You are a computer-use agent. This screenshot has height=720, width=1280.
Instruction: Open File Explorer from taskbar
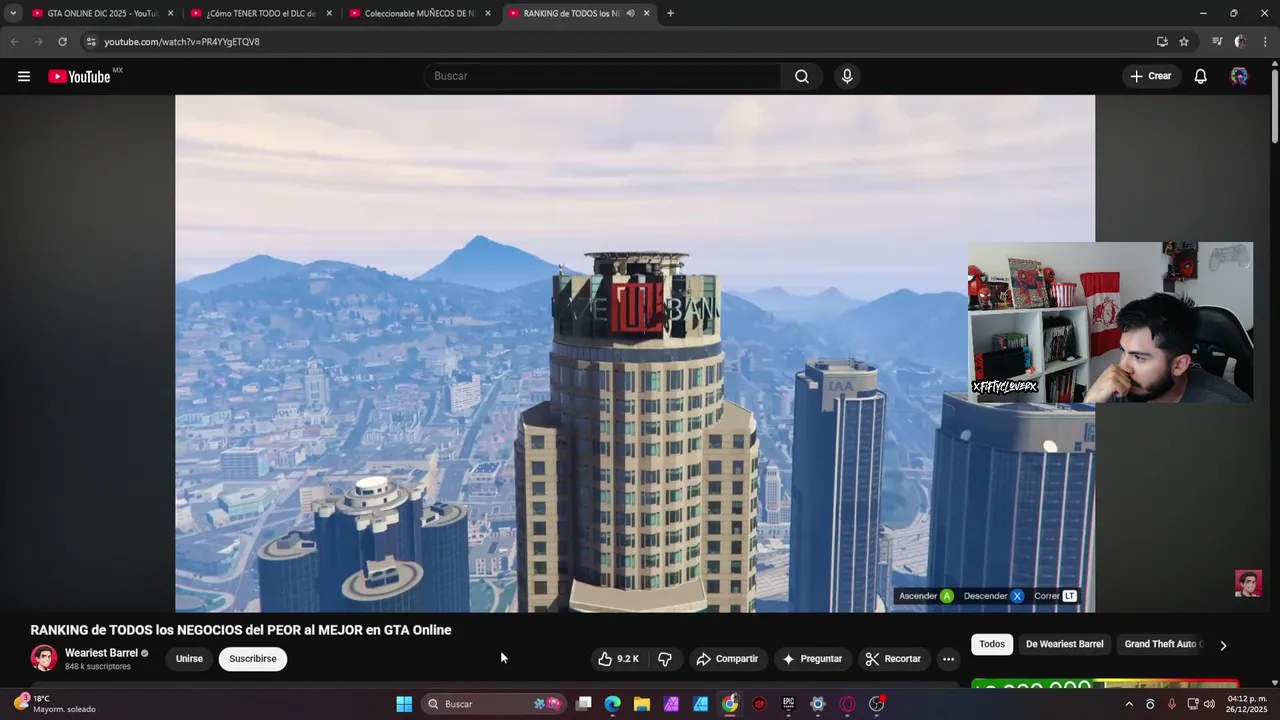642,704
